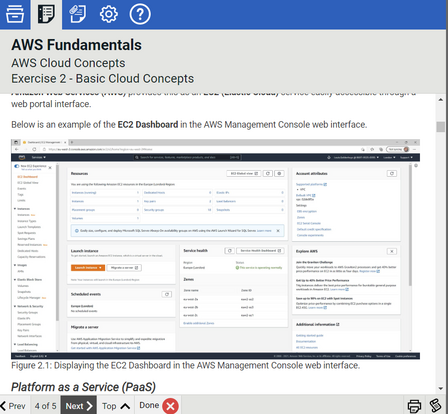Image resolution: width=448 pixels, height=414 pixels.
Task: Click the Next page button
Action: pos(79,406)
